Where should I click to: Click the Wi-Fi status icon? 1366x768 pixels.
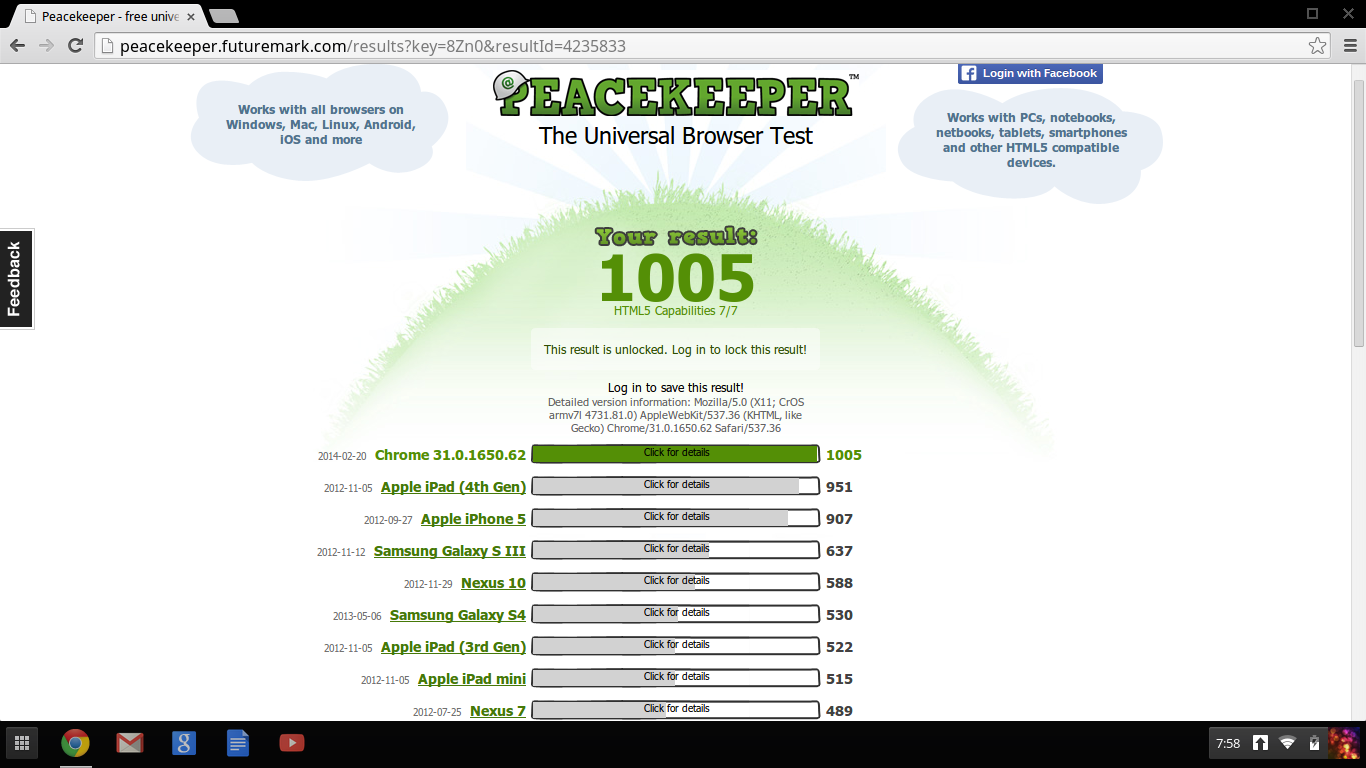1287,743
